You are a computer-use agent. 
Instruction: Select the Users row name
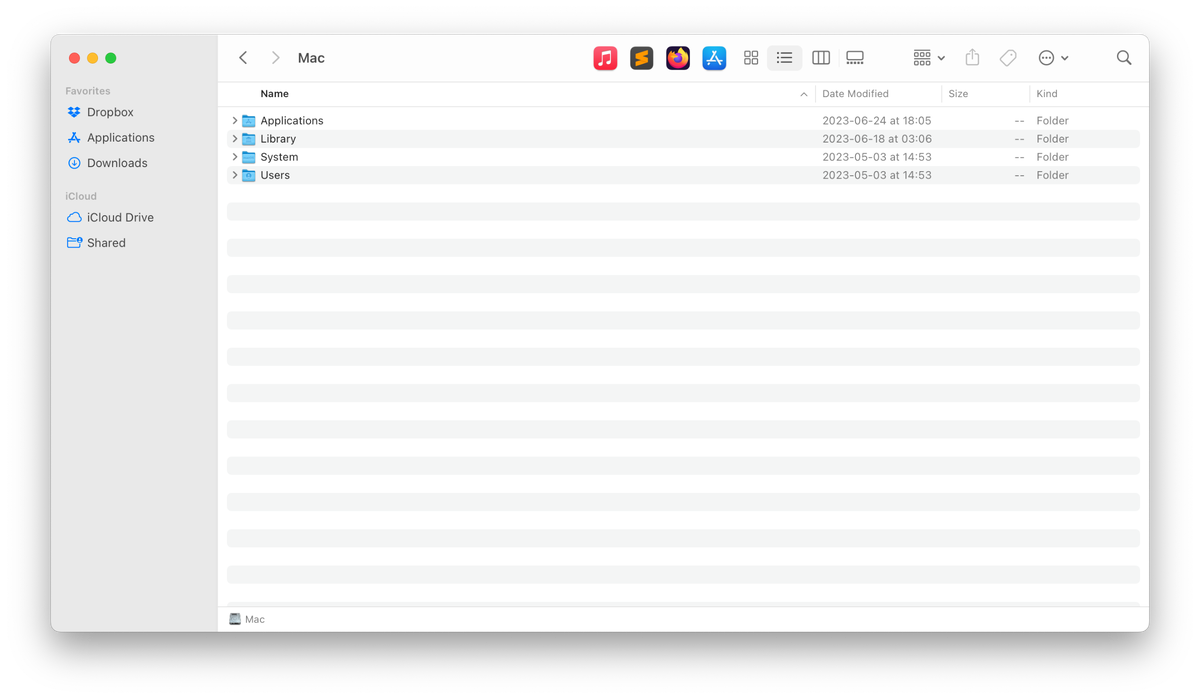(x=275, y=175)
